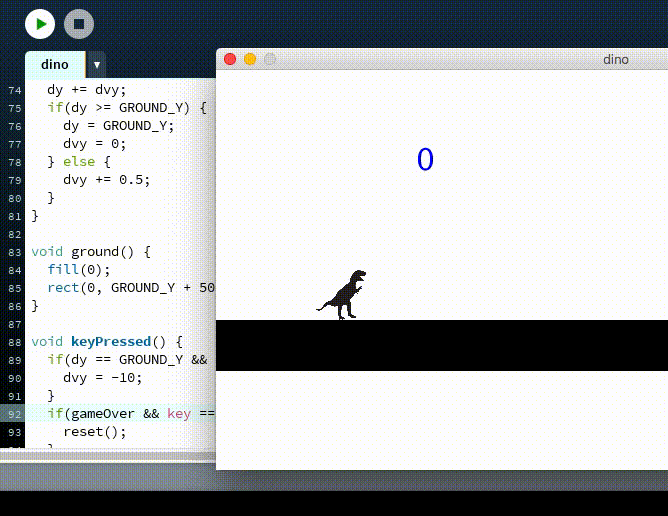Click the blue score number 0
This screenshot has width=668, height=516.
(x=425, y=159)
